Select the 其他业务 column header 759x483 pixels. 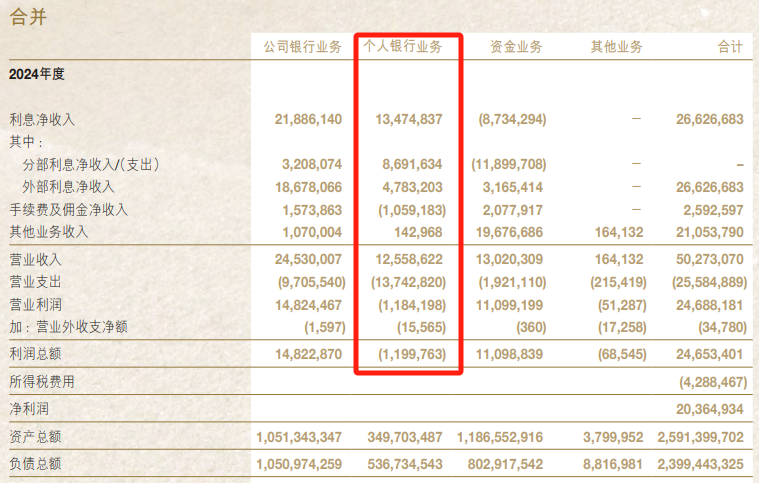tap(617, 47)
